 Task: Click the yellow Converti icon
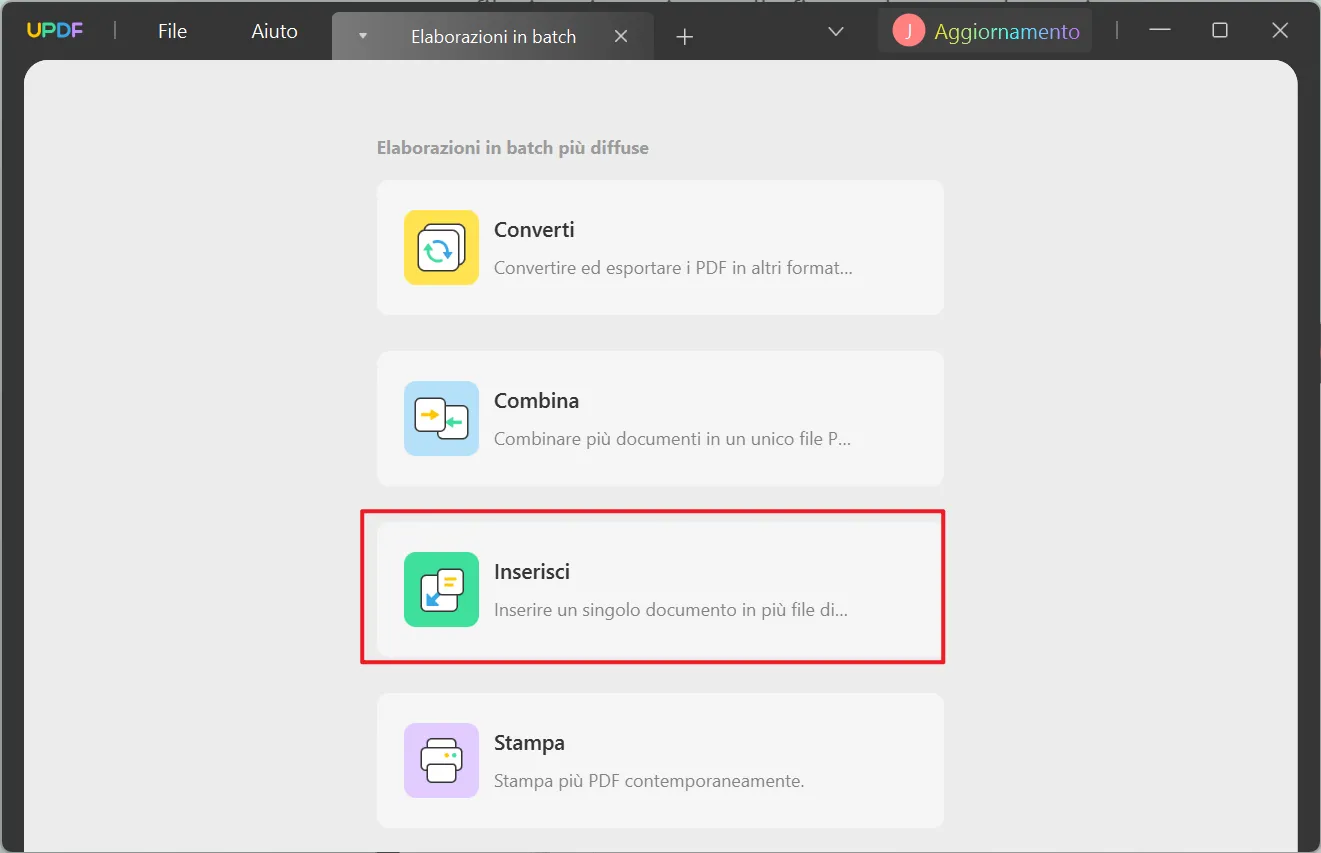coord(441,247)
